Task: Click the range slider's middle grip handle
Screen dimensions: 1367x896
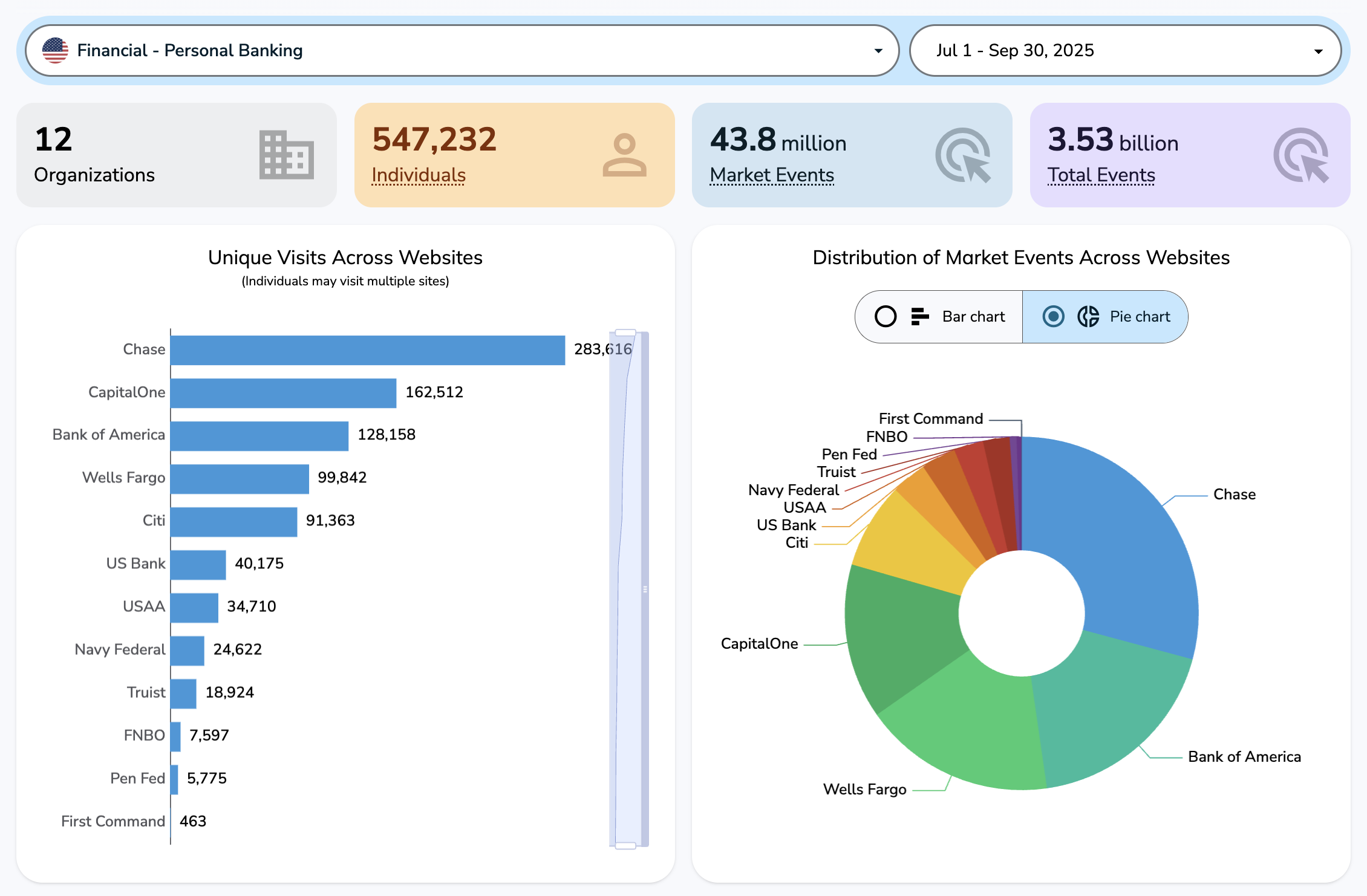Action: 645,589
